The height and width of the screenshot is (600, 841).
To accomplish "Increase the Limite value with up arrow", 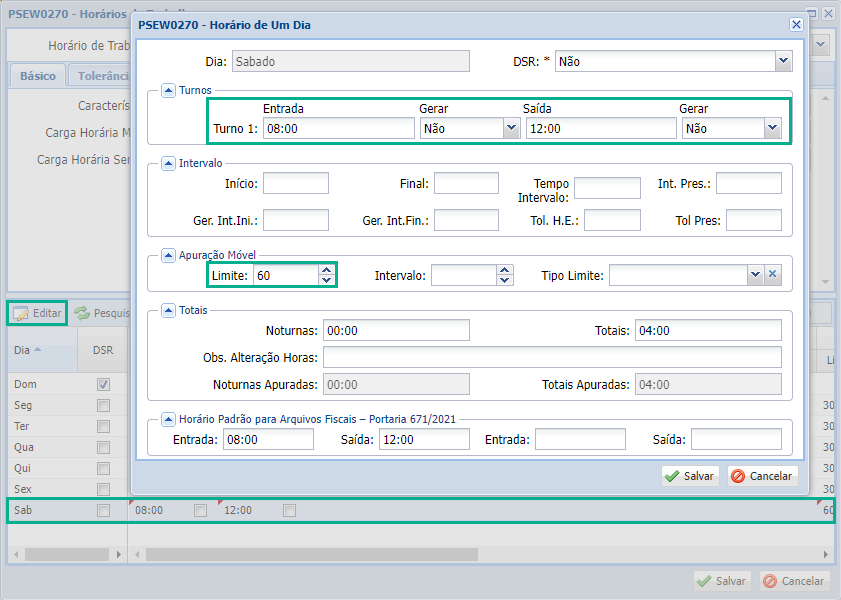I will 326,270.
